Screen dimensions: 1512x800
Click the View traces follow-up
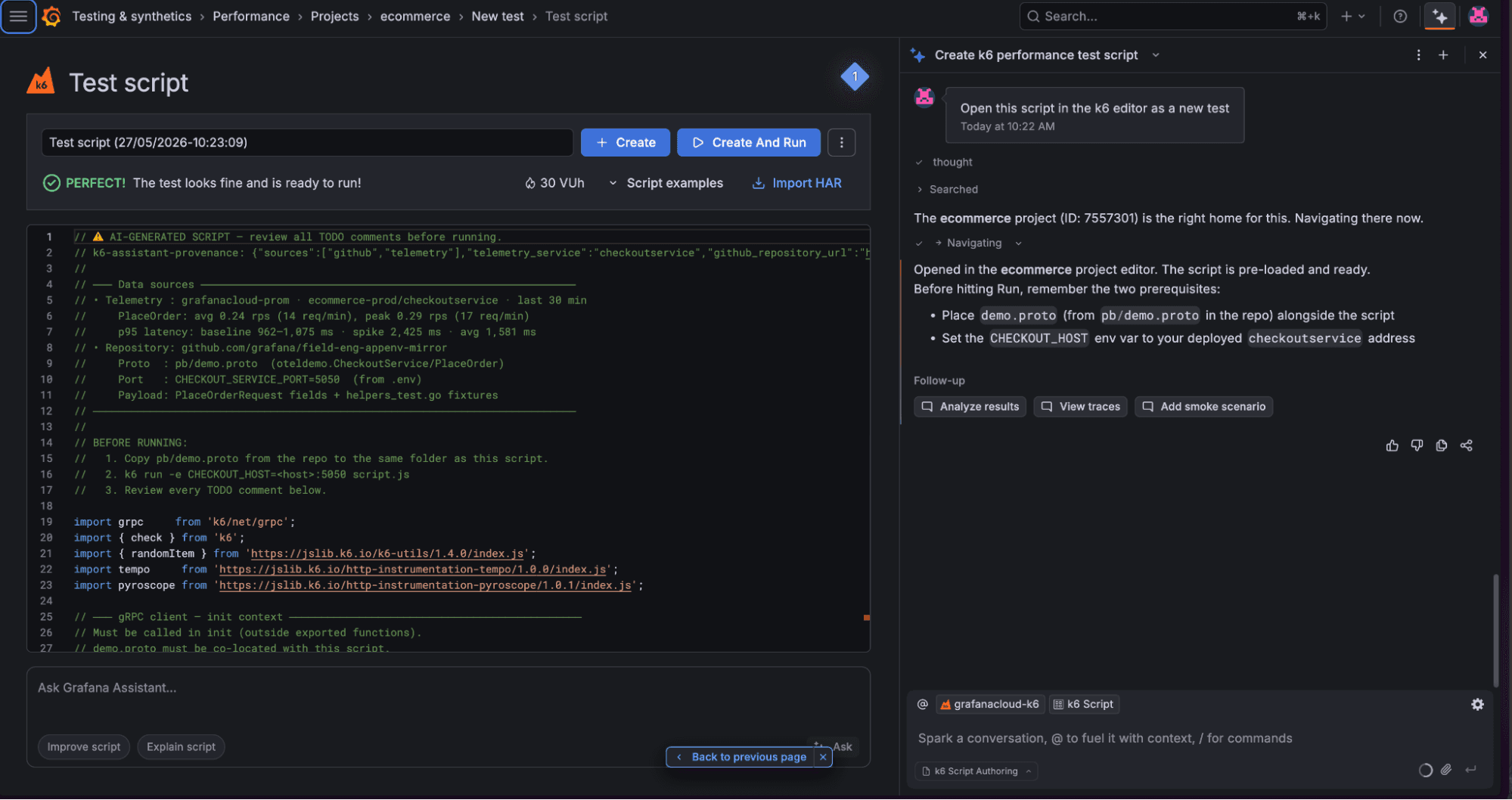[1080, 407]
